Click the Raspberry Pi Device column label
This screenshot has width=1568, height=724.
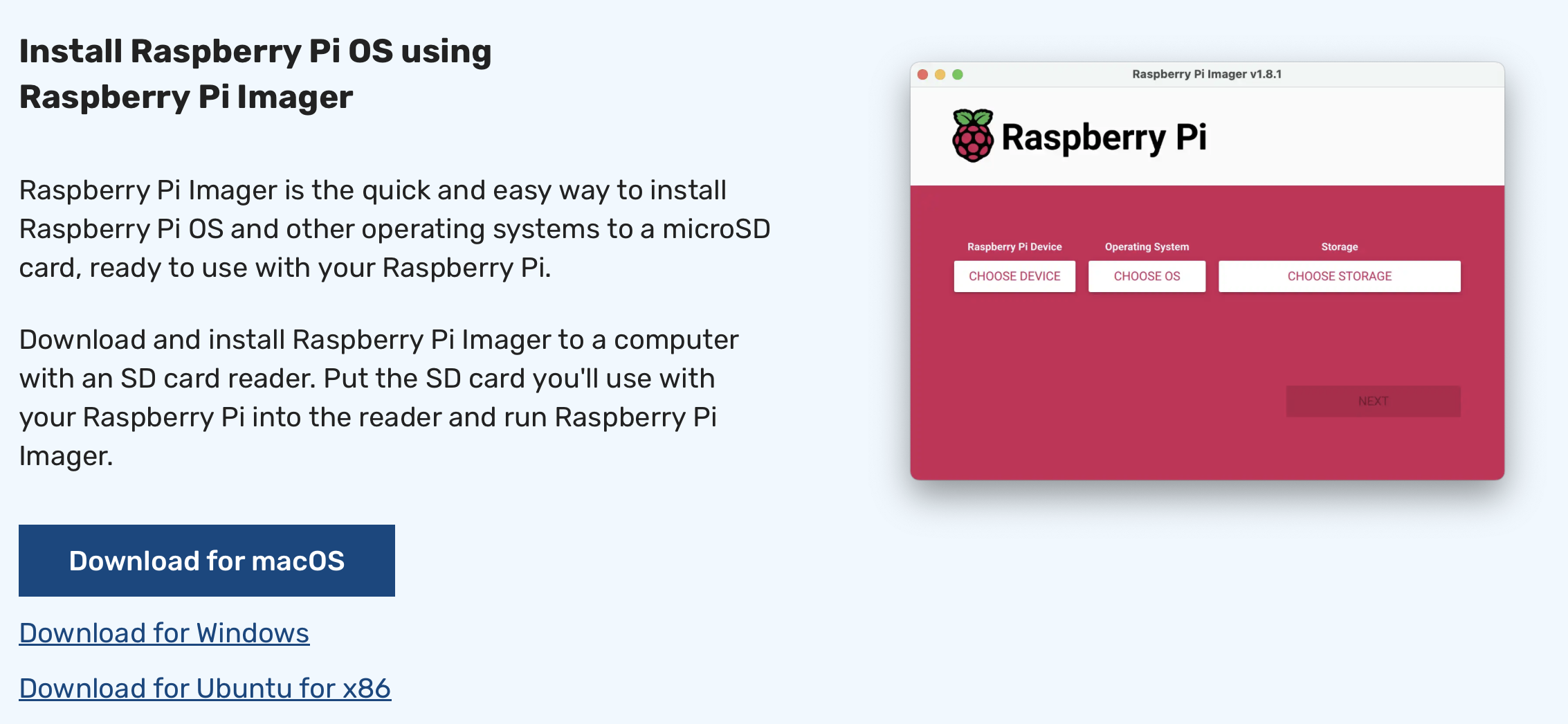1014,246
